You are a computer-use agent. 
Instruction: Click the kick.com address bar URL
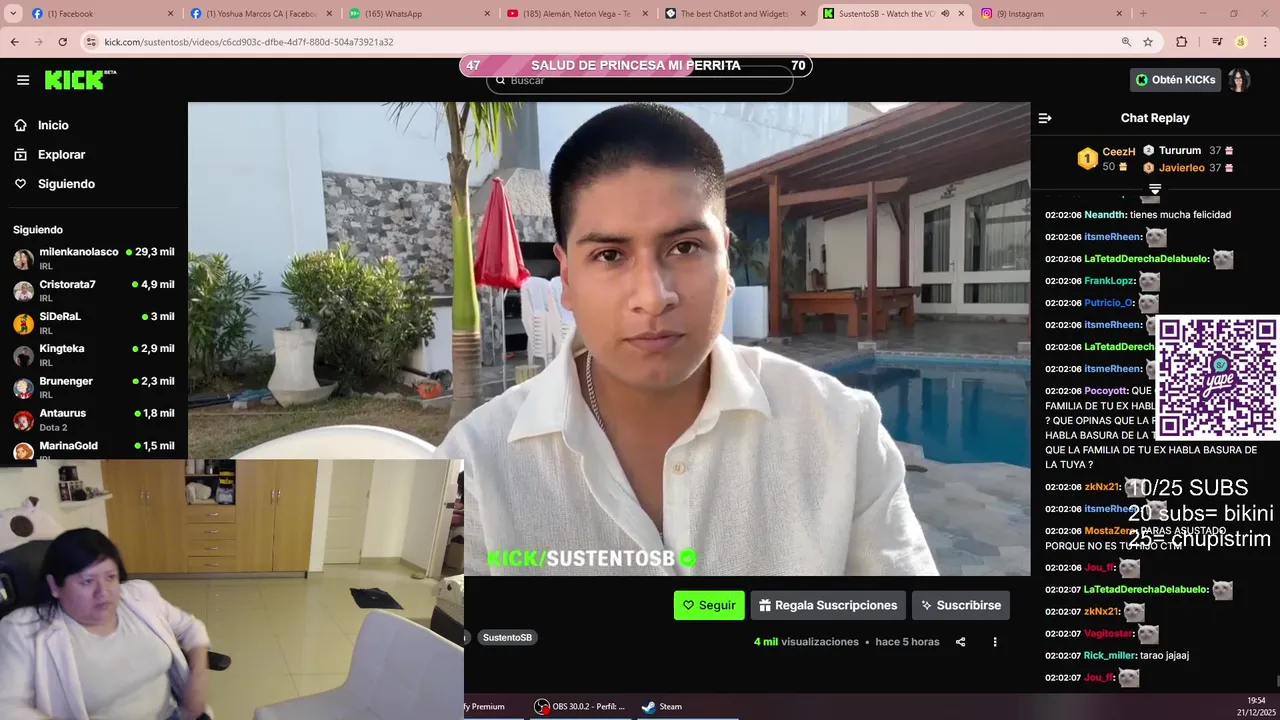[x=249, y=42]
